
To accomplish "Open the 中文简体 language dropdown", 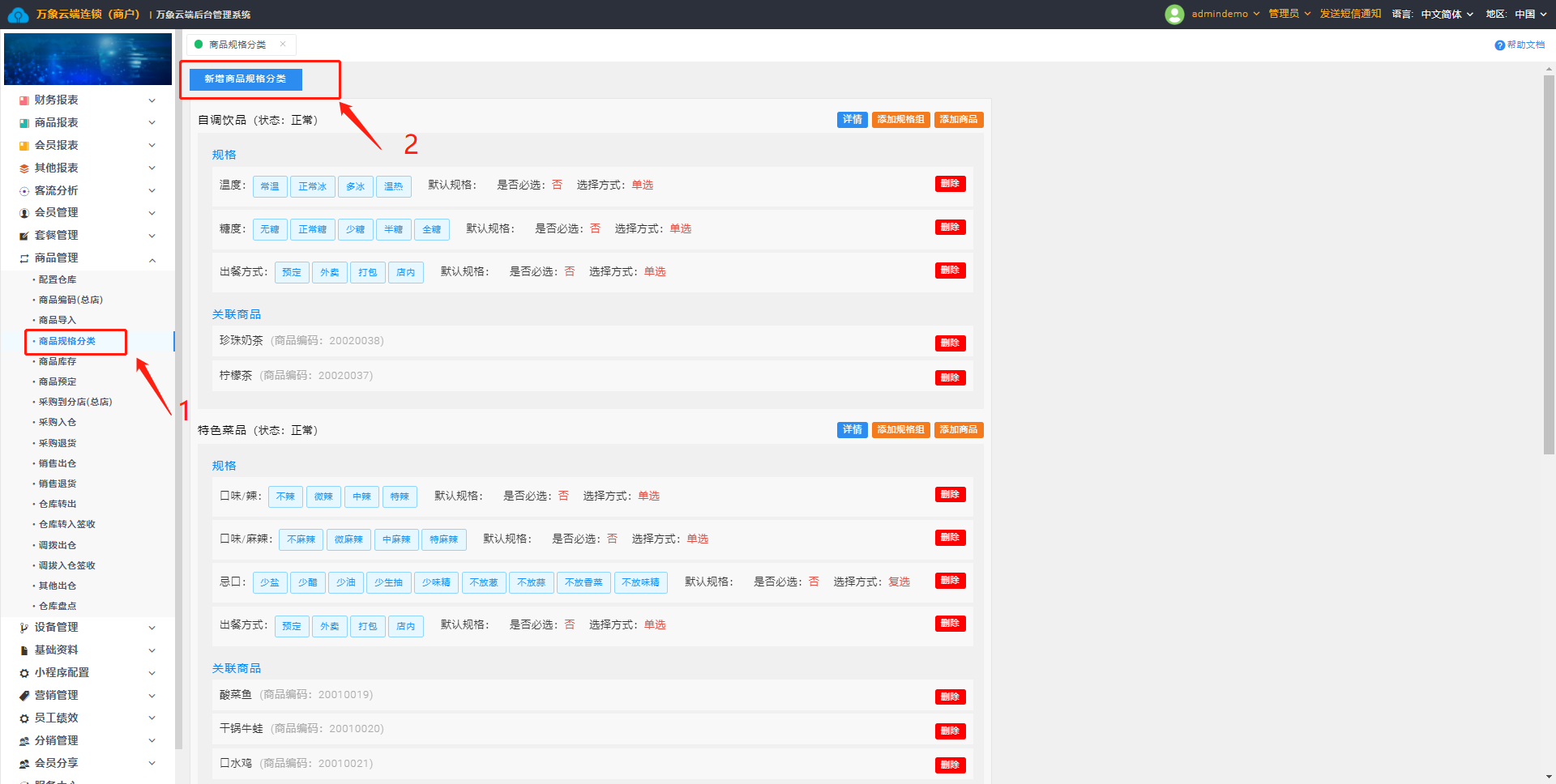I will (1447, 14).
